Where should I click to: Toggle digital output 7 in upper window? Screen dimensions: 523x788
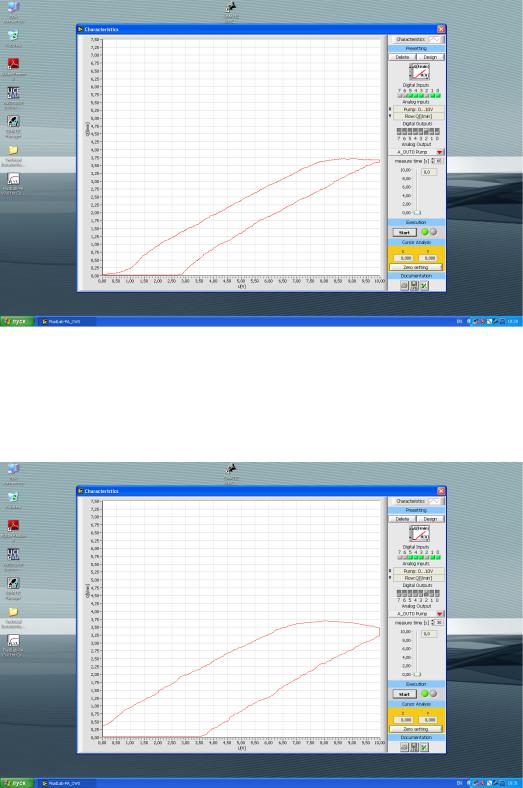tap(399, 131)
